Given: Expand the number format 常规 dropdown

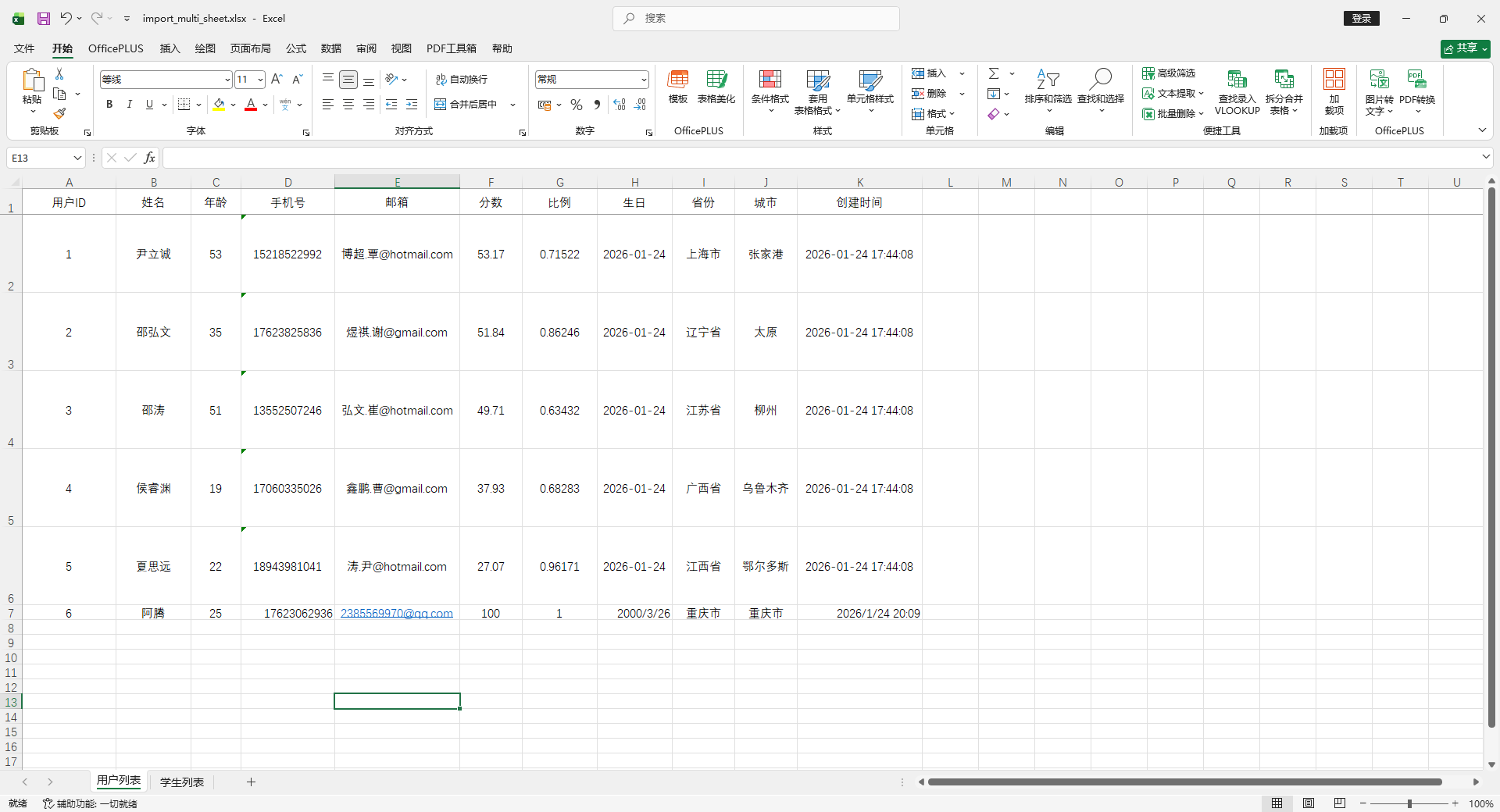Looking at the screenshot, I should pyautogui.click(x=644, y=80).
